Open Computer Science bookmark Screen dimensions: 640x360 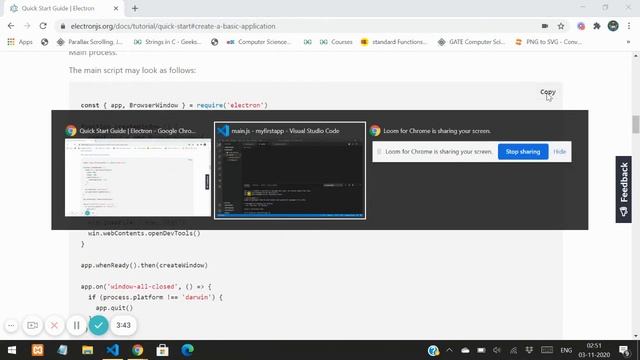click(x=259, y=42)
